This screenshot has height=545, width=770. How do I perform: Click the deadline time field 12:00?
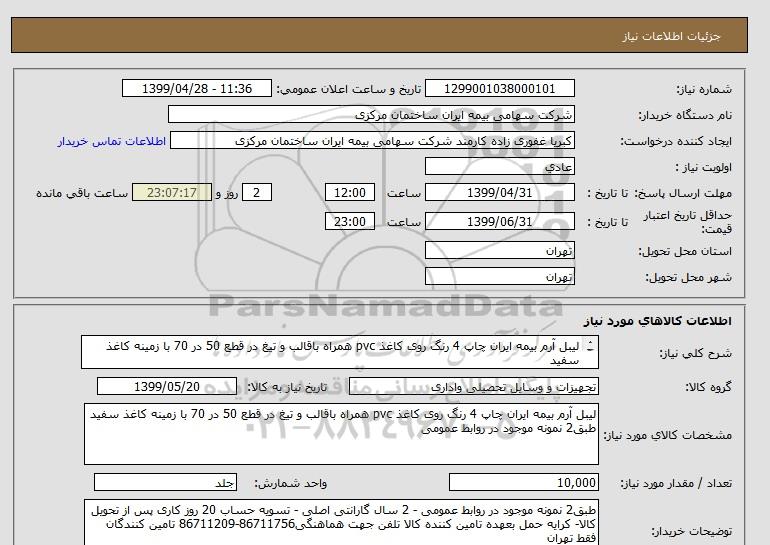tap(350, 192)
